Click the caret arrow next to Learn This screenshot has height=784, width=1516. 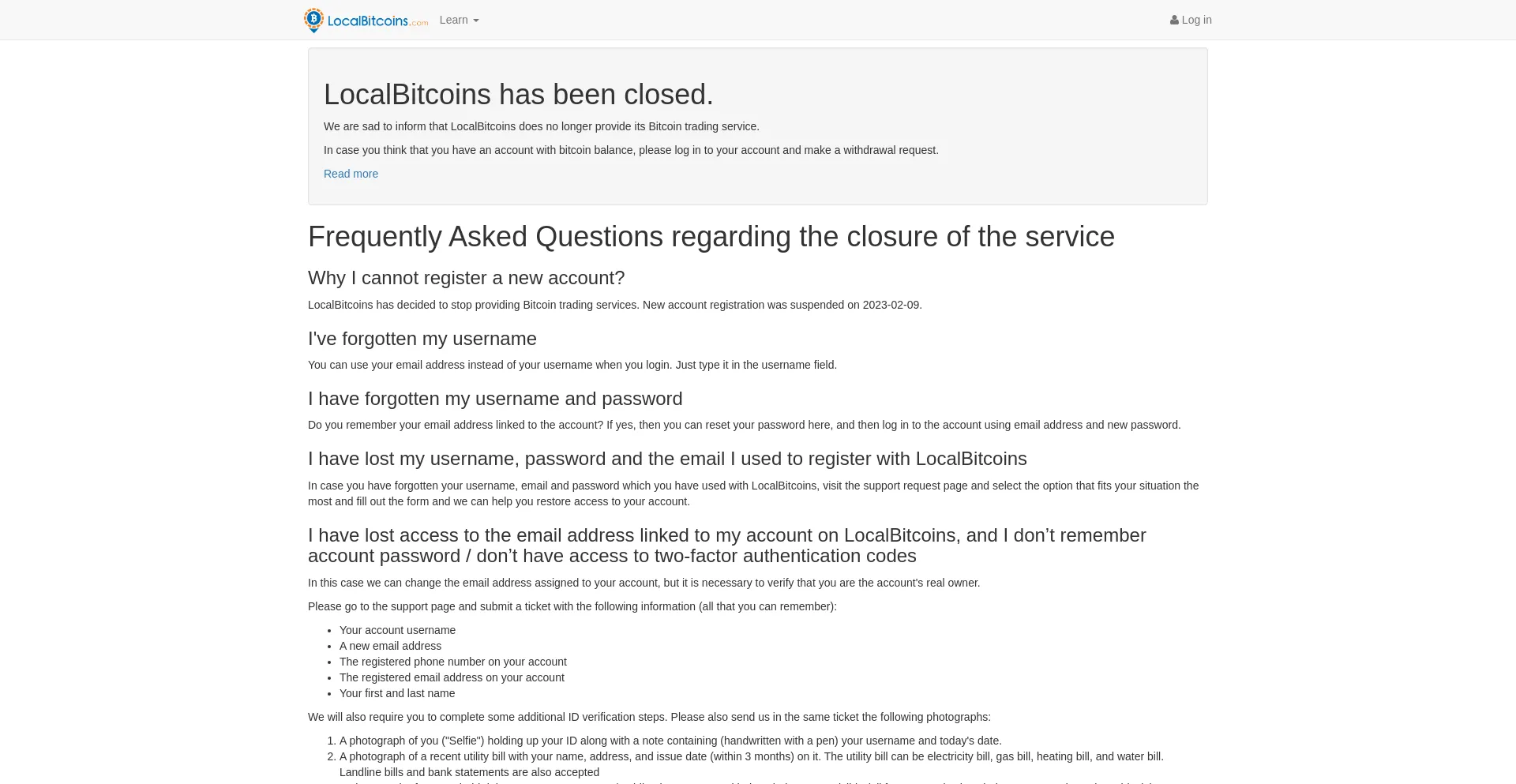click(x=475, y=20)
